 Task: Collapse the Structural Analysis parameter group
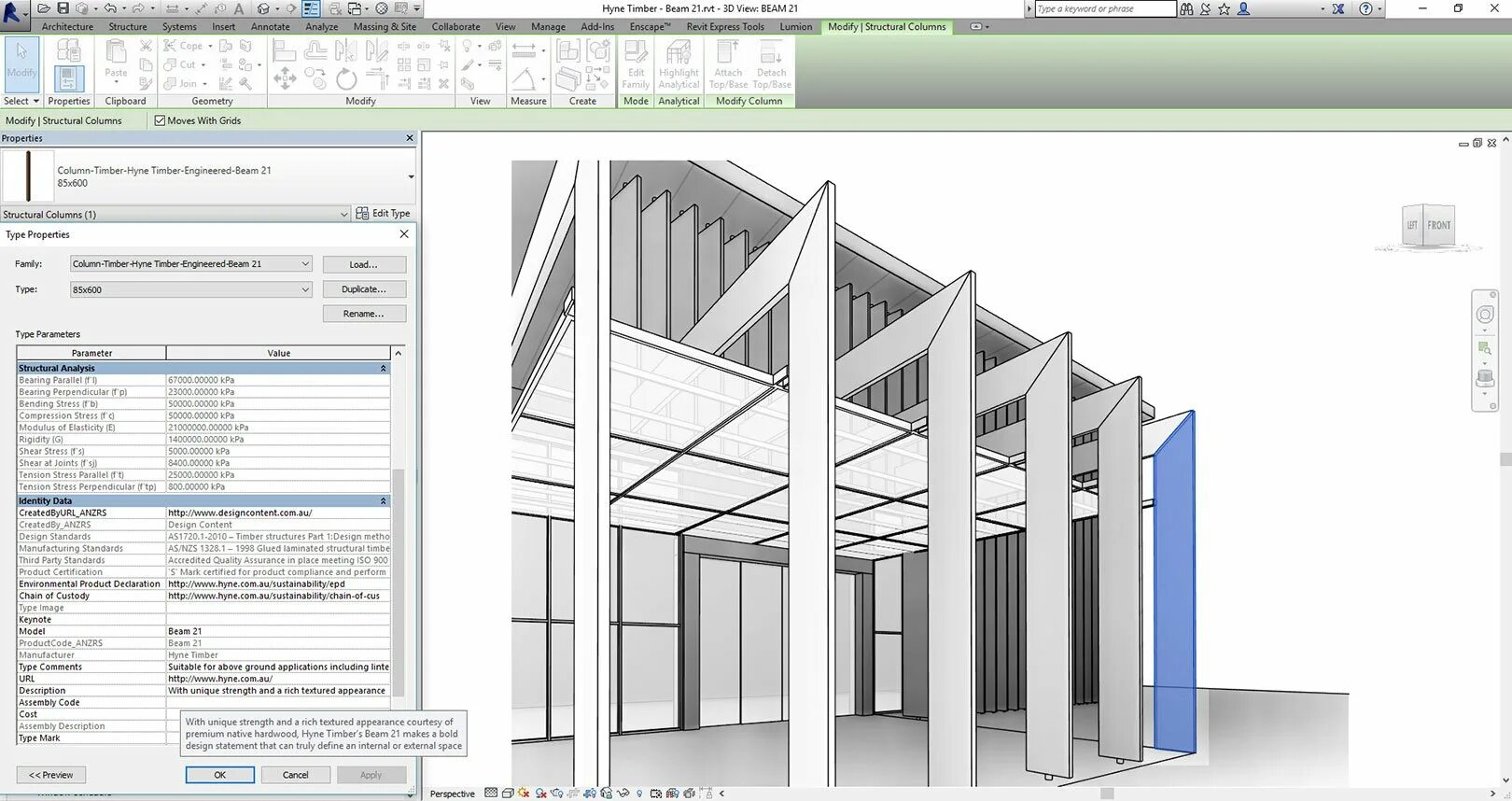383,369
